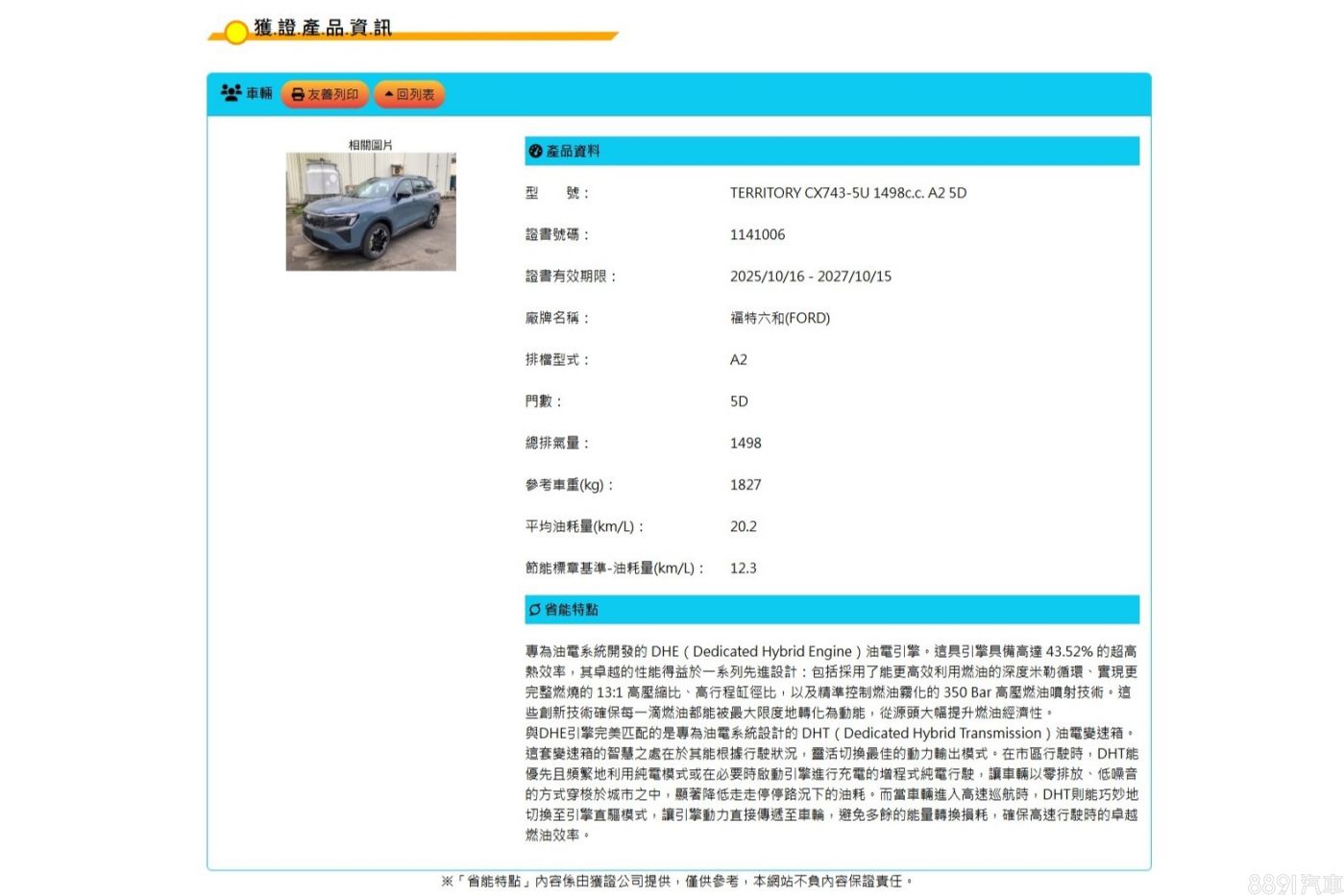Click the 8891汽車 watermark logo

coord(1294,884)
